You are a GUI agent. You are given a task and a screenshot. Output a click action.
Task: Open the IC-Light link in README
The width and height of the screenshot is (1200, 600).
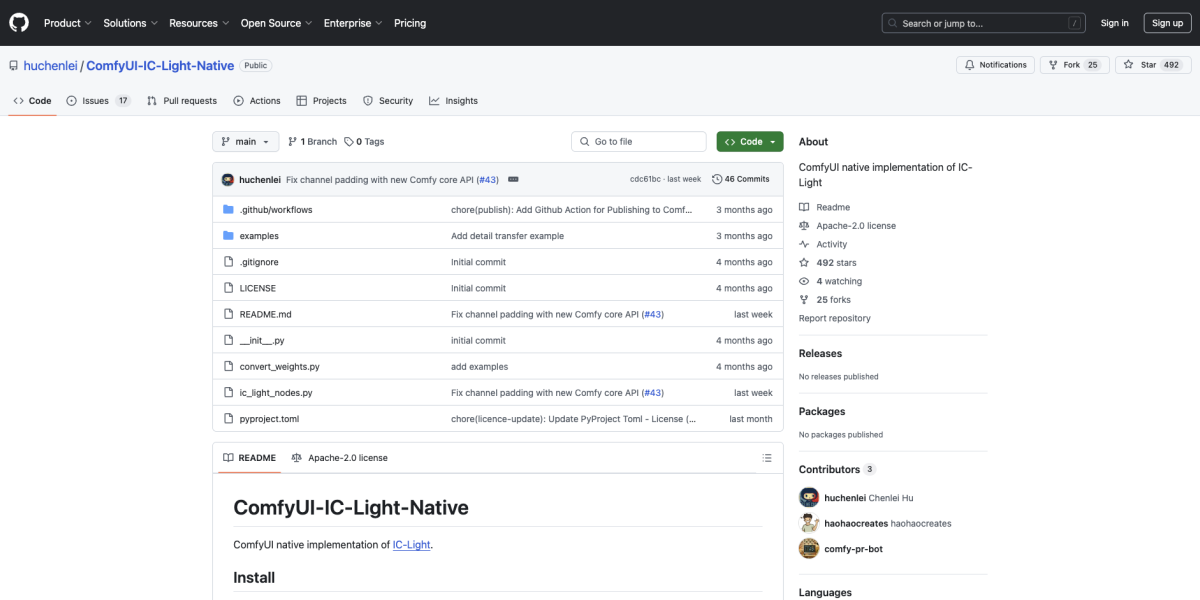coord(411,544)
